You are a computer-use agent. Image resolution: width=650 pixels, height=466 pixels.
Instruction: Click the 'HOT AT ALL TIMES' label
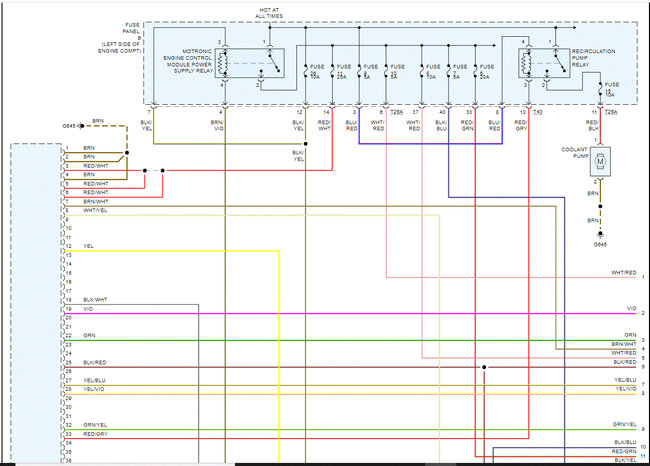[x=269, y=13]
